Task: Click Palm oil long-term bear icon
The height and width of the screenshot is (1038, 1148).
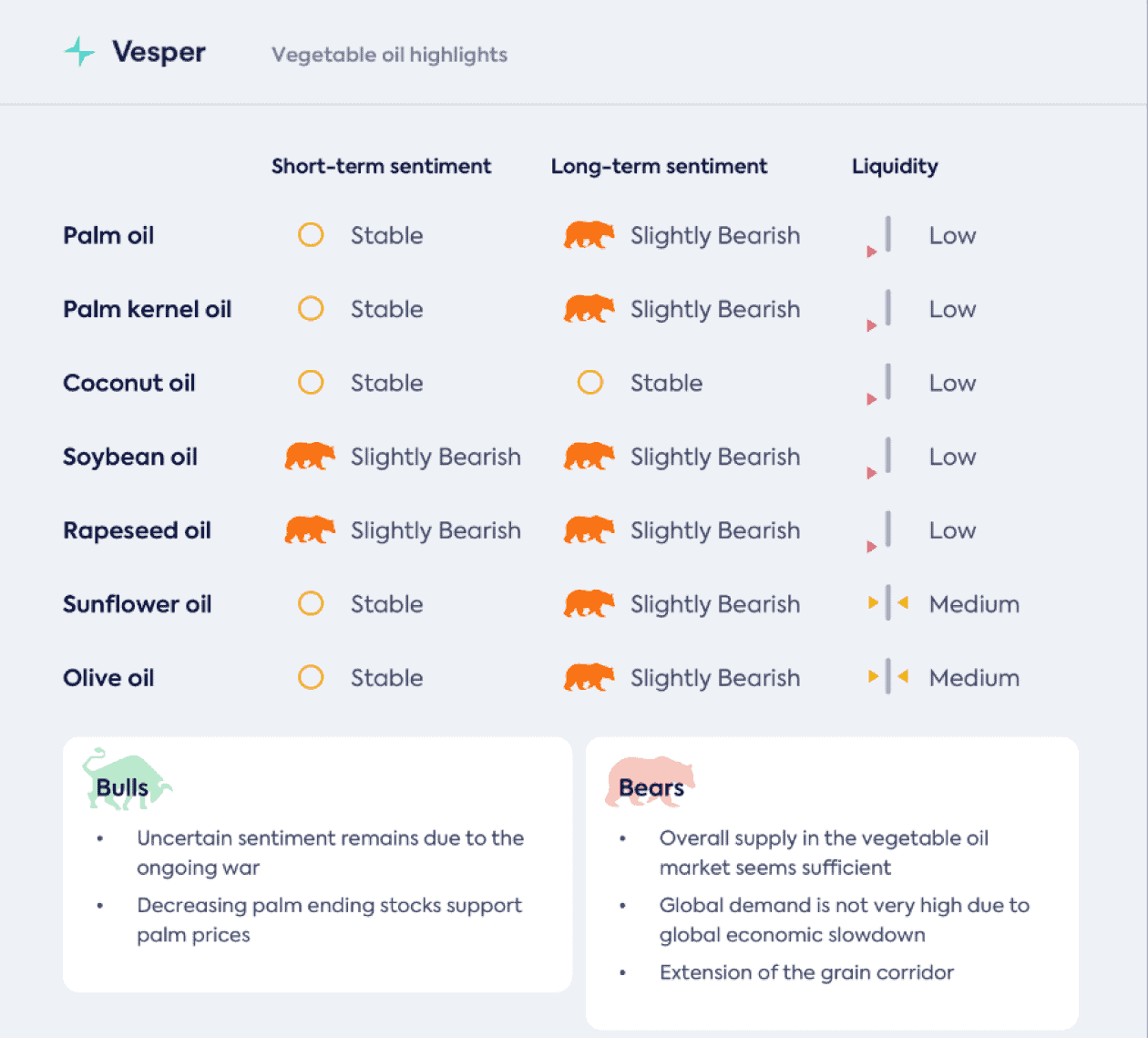Action: pos(589,235)
